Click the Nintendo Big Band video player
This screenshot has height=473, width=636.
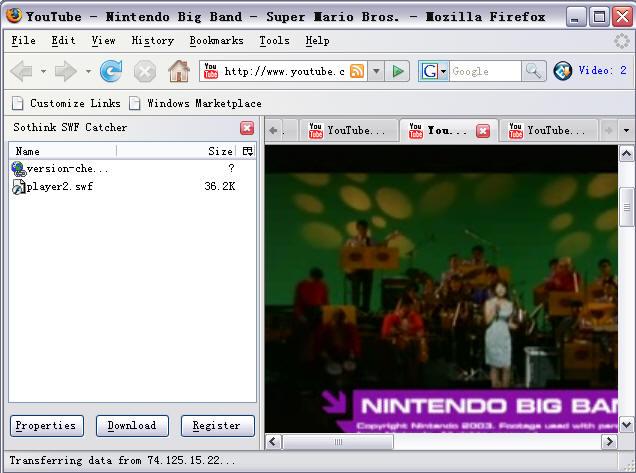[x=441, y=289]
